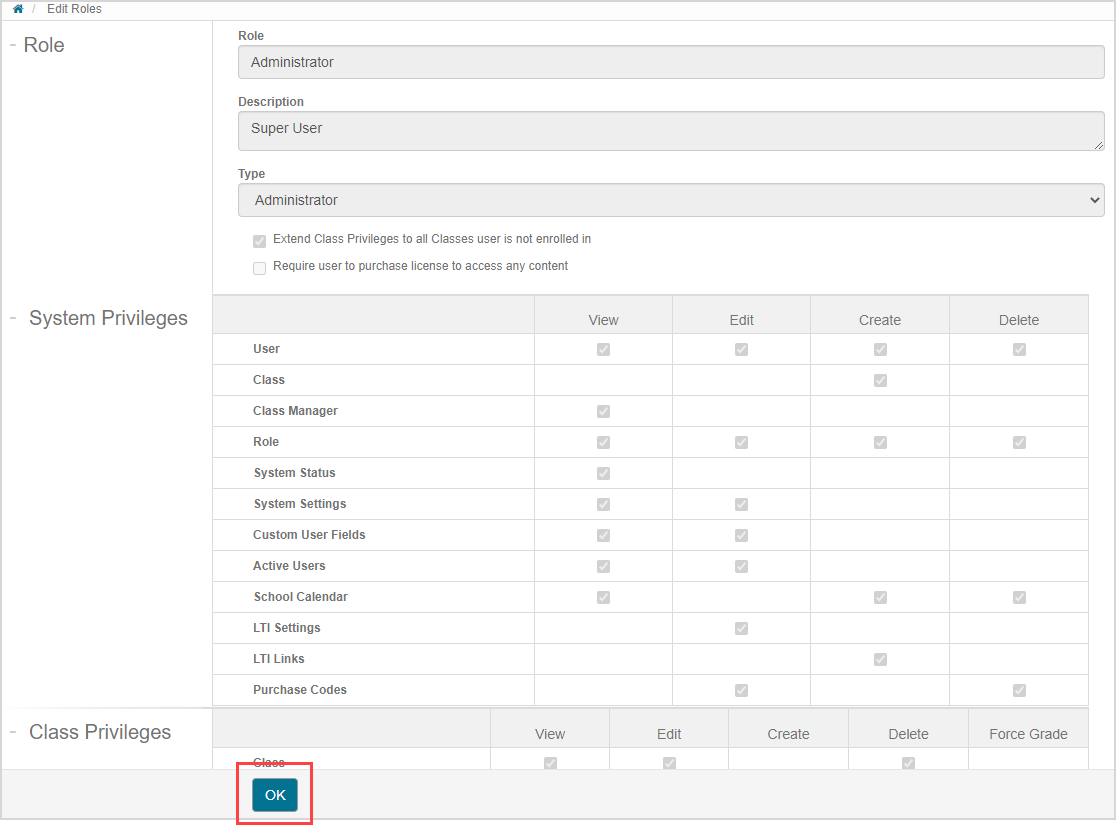The width and height of the screenshot is (1116, 825).
Task: Disable the Custom User Fields Edit privilege
Action: 741,535
